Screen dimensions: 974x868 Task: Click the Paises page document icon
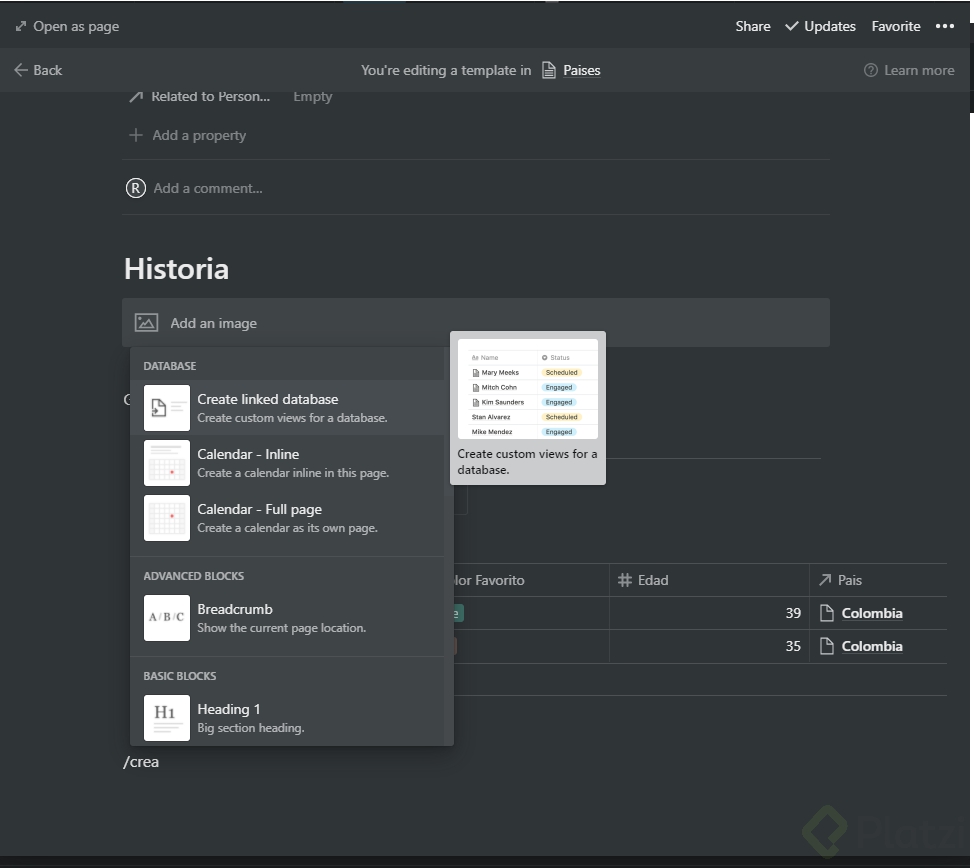[x=549, y=70]
